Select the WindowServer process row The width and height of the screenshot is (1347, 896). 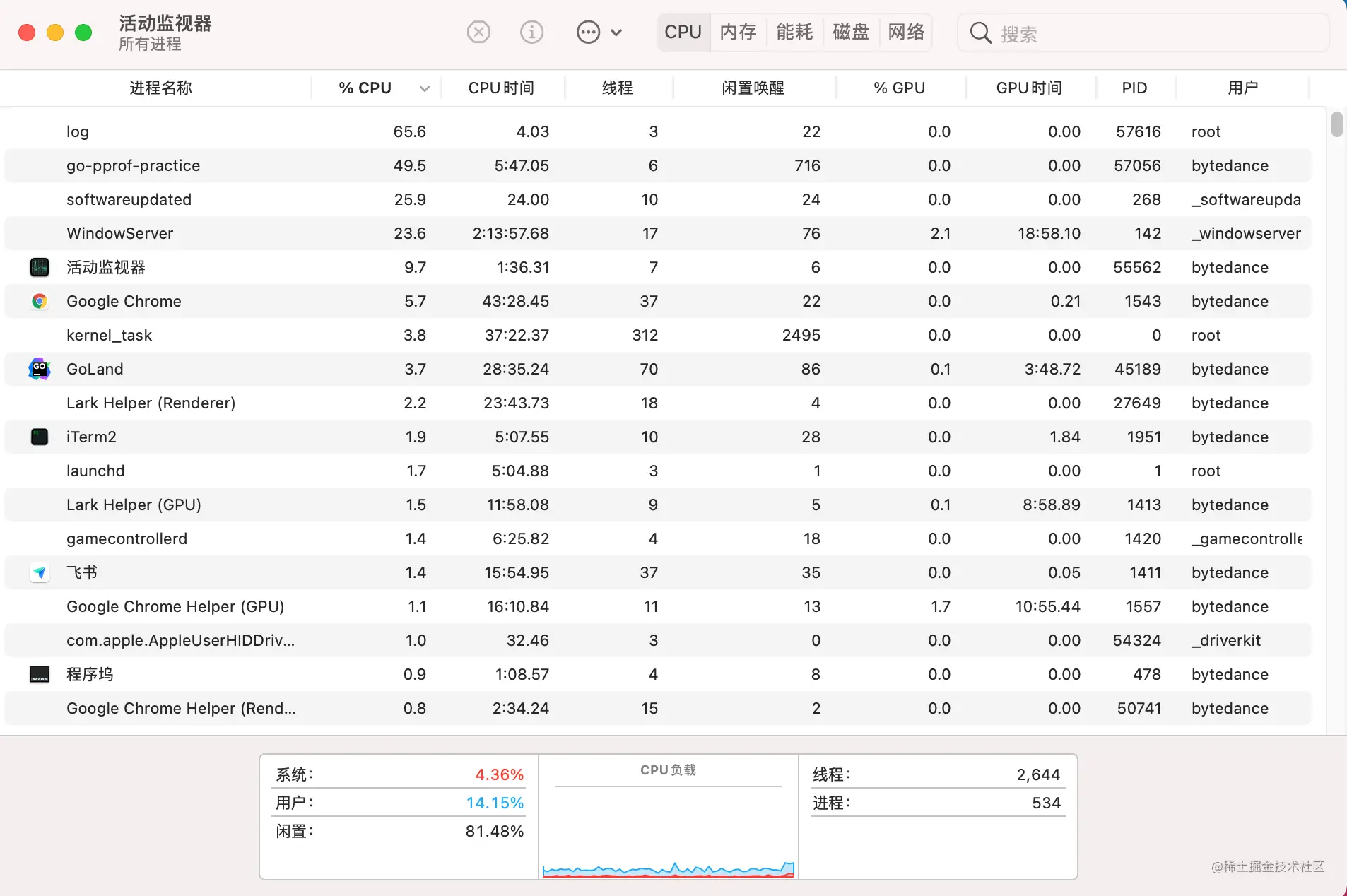[x=658, y=233]
